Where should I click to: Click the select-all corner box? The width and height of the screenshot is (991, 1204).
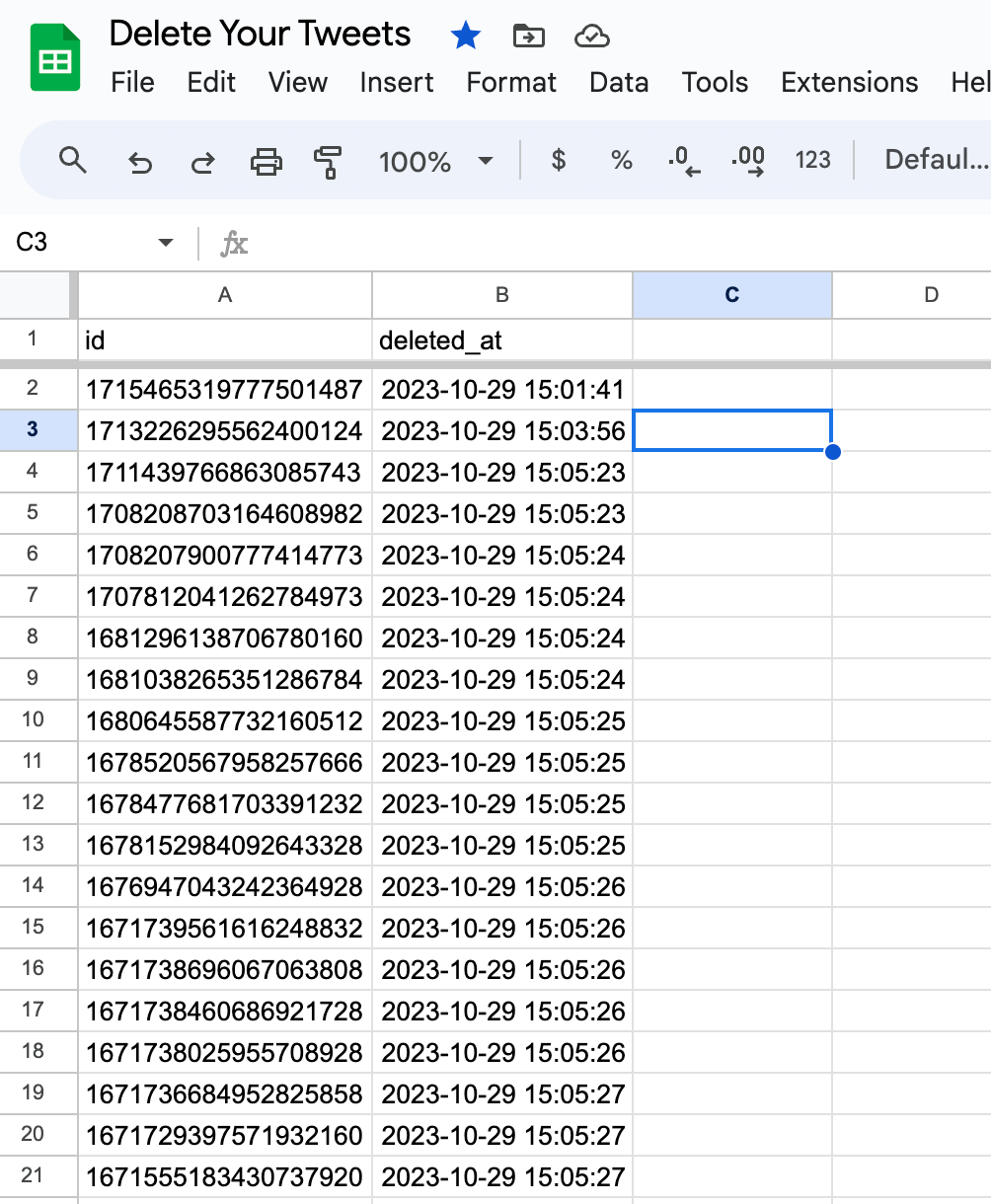35,295
